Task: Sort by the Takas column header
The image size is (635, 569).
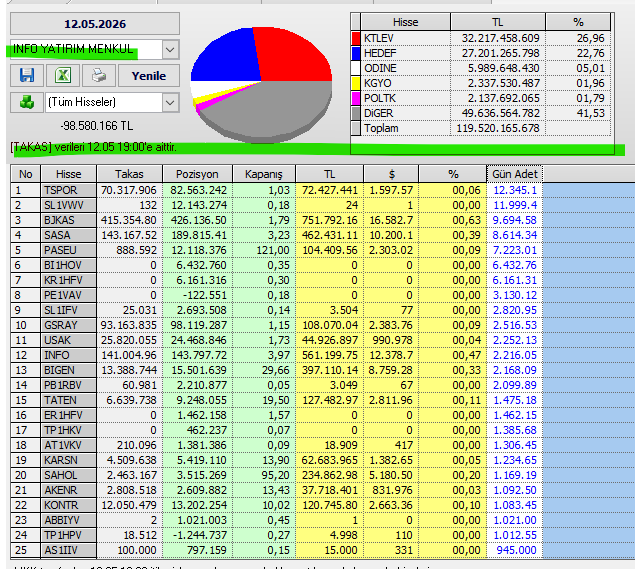Action: point(129,174)
